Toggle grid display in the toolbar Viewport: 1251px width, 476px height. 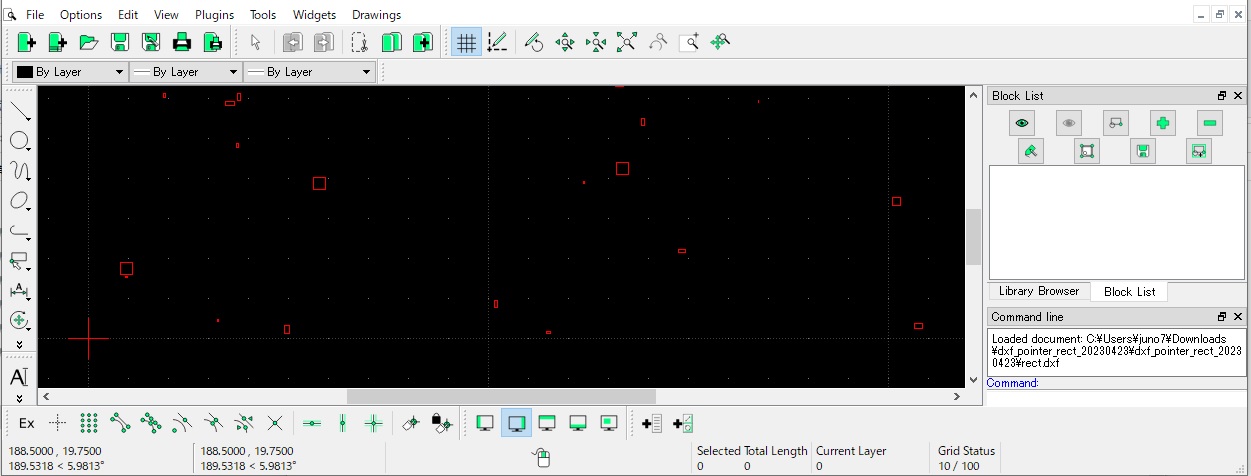click(465, 42)
